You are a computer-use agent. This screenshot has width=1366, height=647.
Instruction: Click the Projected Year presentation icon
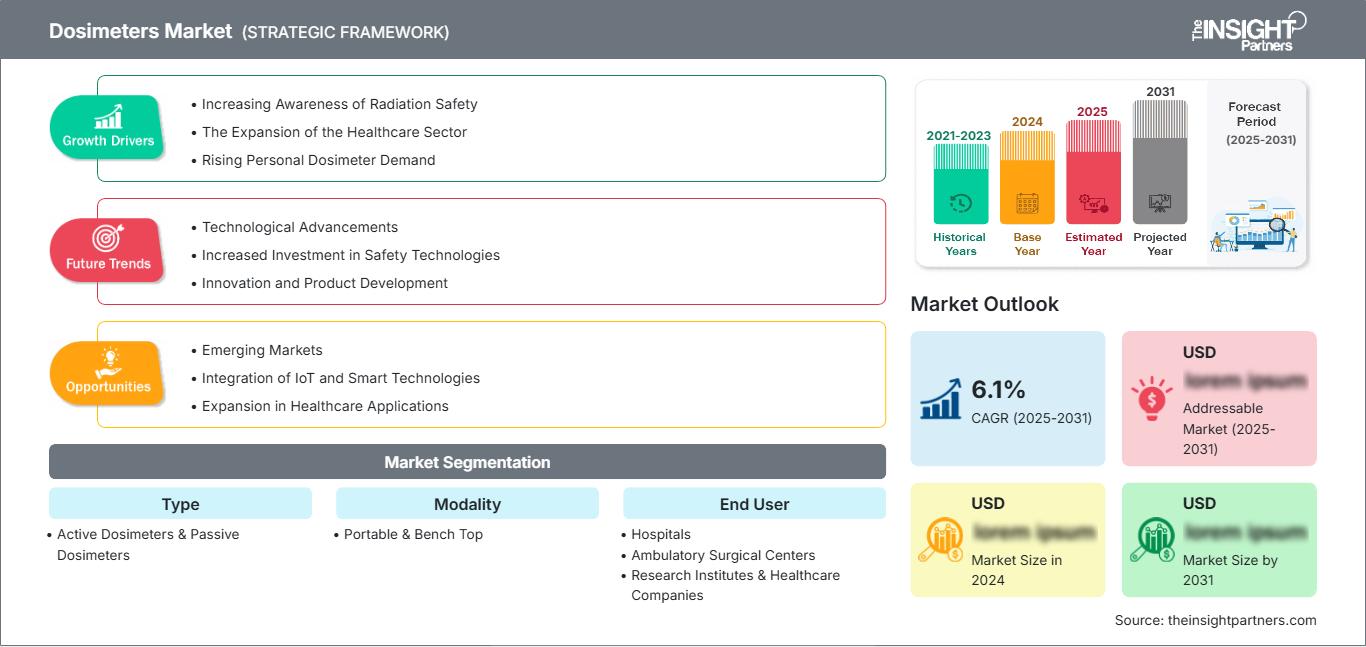(x=1160, y=203)
